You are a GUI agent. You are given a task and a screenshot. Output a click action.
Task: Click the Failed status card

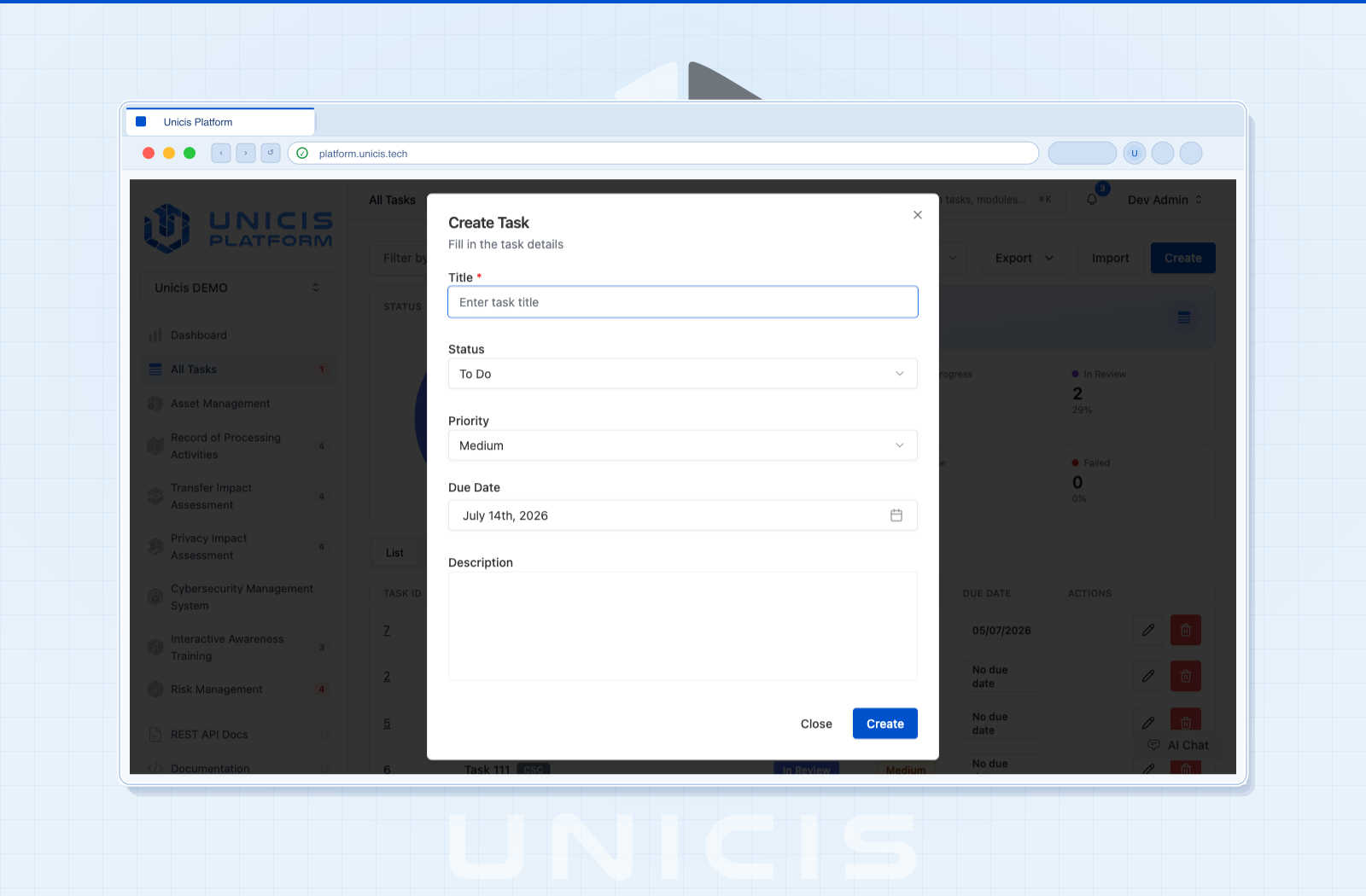(x=1138, y=486)
